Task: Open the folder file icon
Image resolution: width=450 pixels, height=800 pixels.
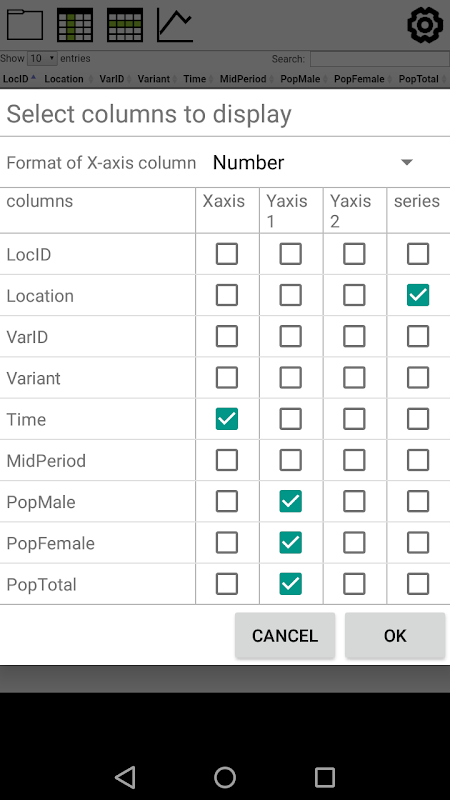Action: (x=24, y=24)
